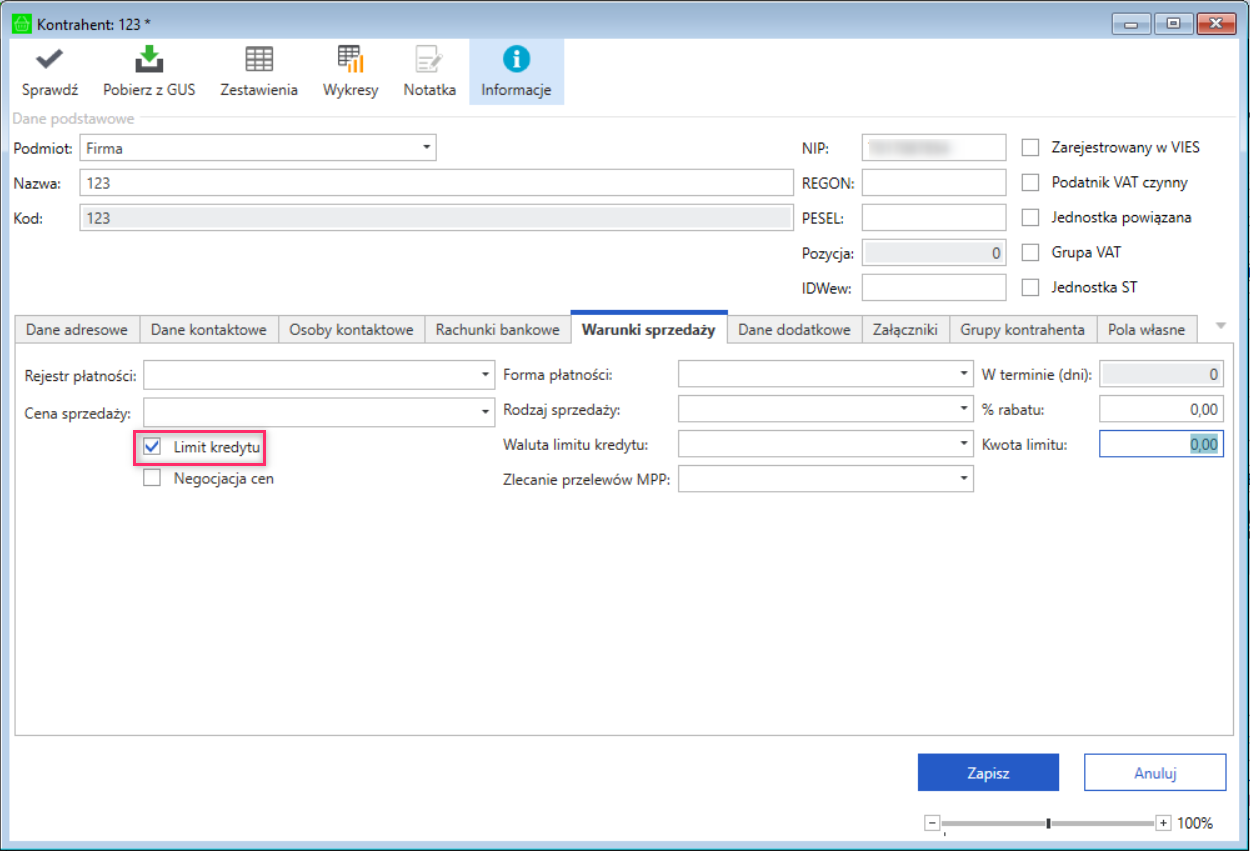Switch to the Rachunki bankowe tab

(x=497, y=329)
